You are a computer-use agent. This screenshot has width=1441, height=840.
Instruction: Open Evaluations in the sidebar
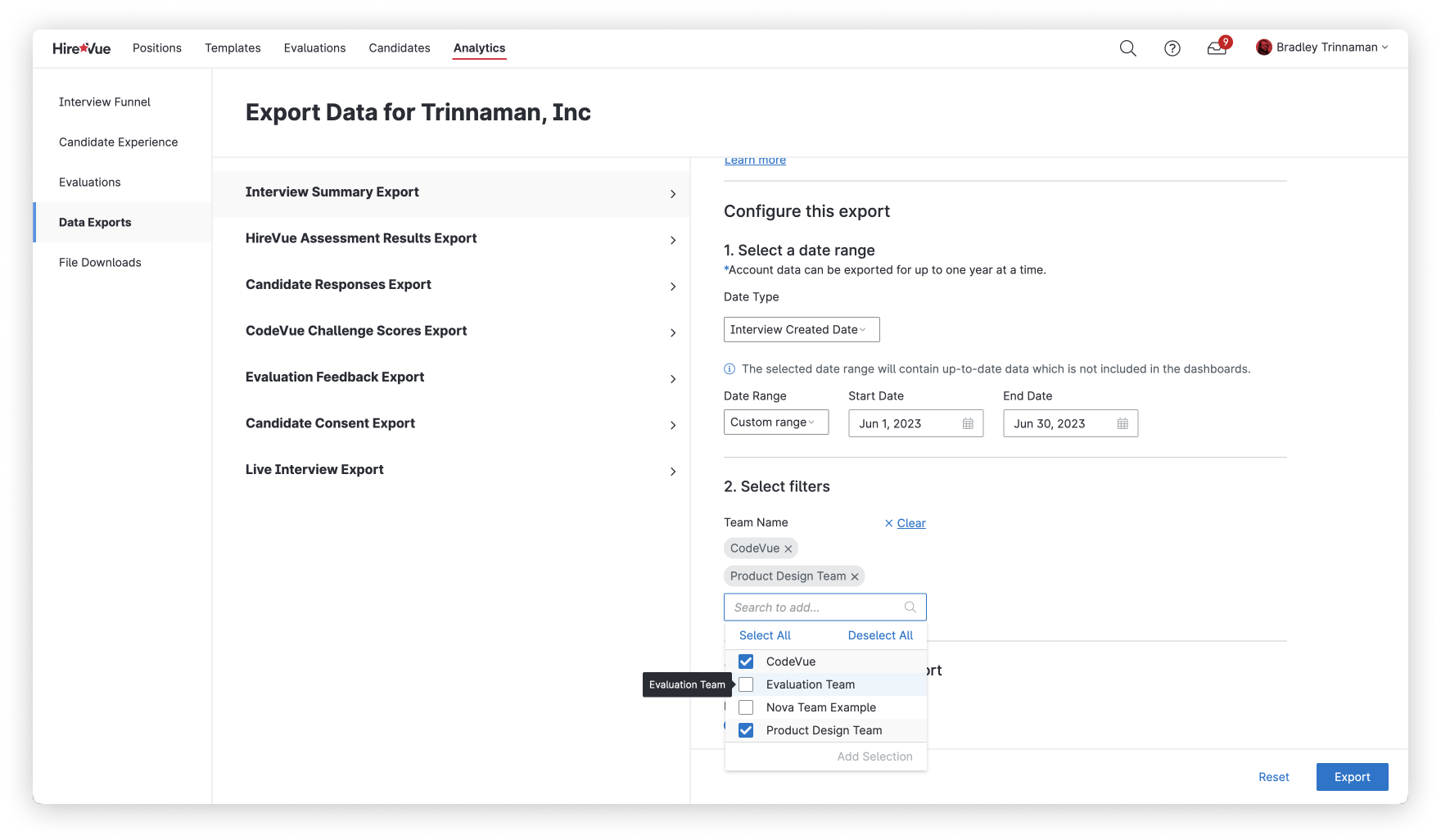(90, 183)
